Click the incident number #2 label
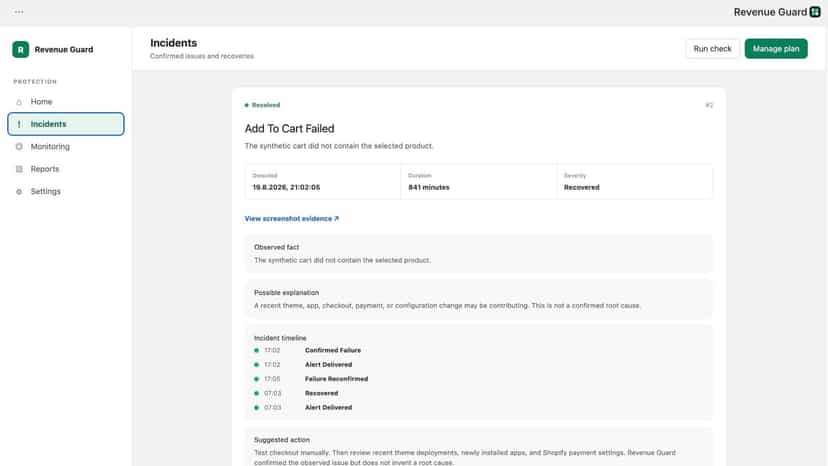 [709, 105]
